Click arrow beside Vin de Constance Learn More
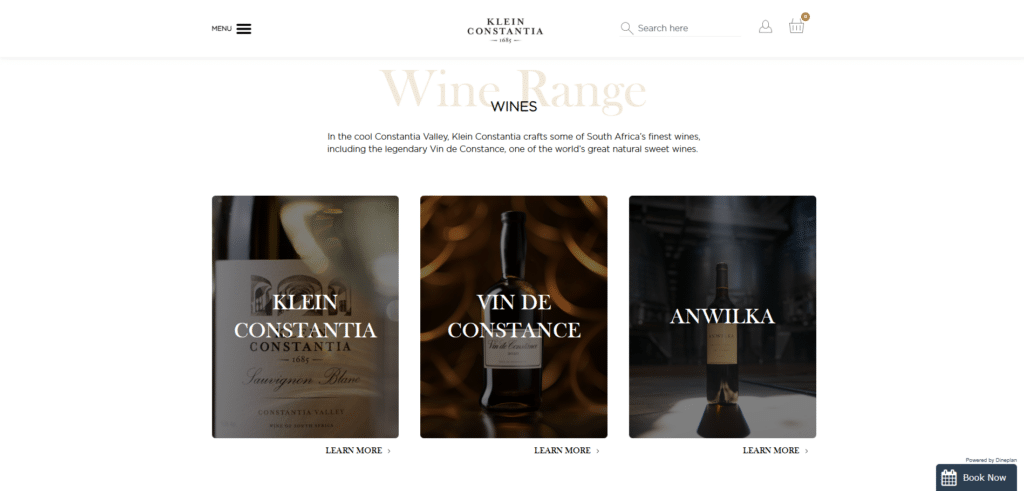Screen dimensions: 1024x491 click(x=598, y=451)
